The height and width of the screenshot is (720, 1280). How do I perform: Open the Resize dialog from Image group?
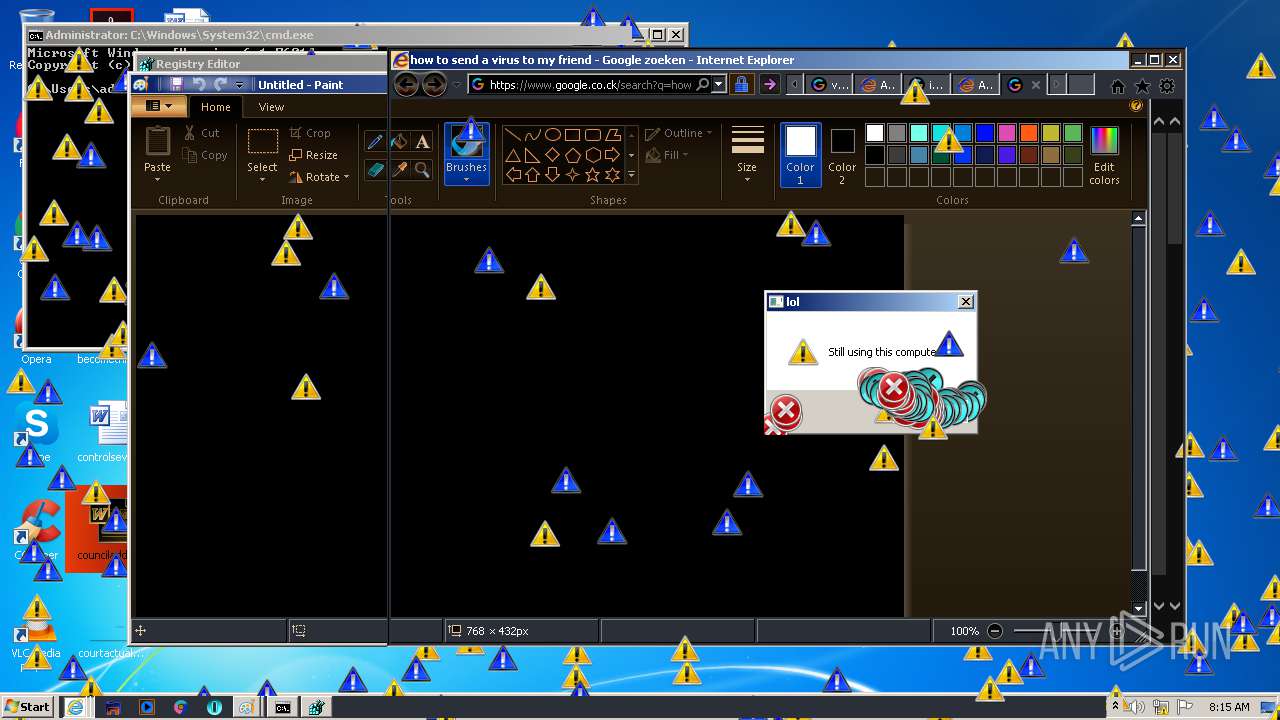tap(313, 155)
